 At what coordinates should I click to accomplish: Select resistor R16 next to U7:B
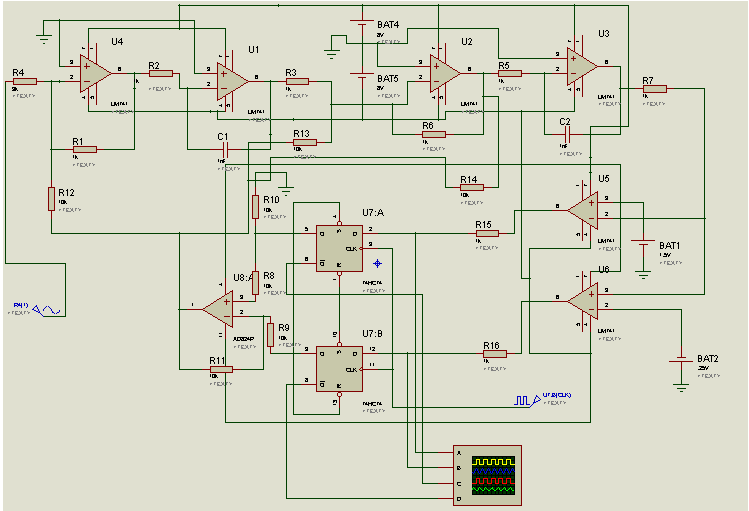(x=495, y=353)
